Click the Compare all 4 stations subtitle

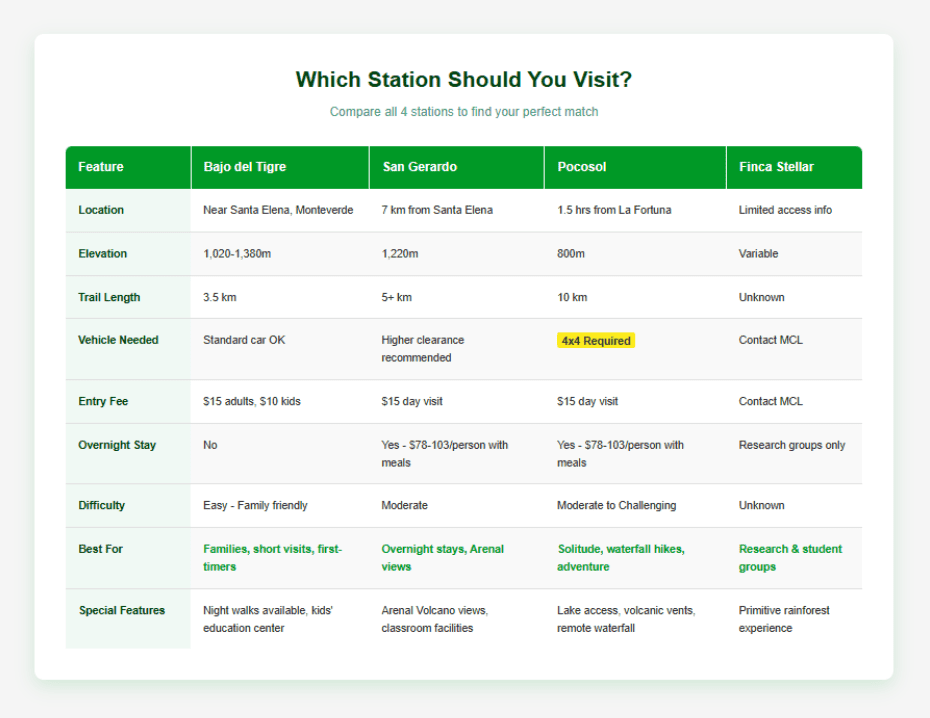463,112
